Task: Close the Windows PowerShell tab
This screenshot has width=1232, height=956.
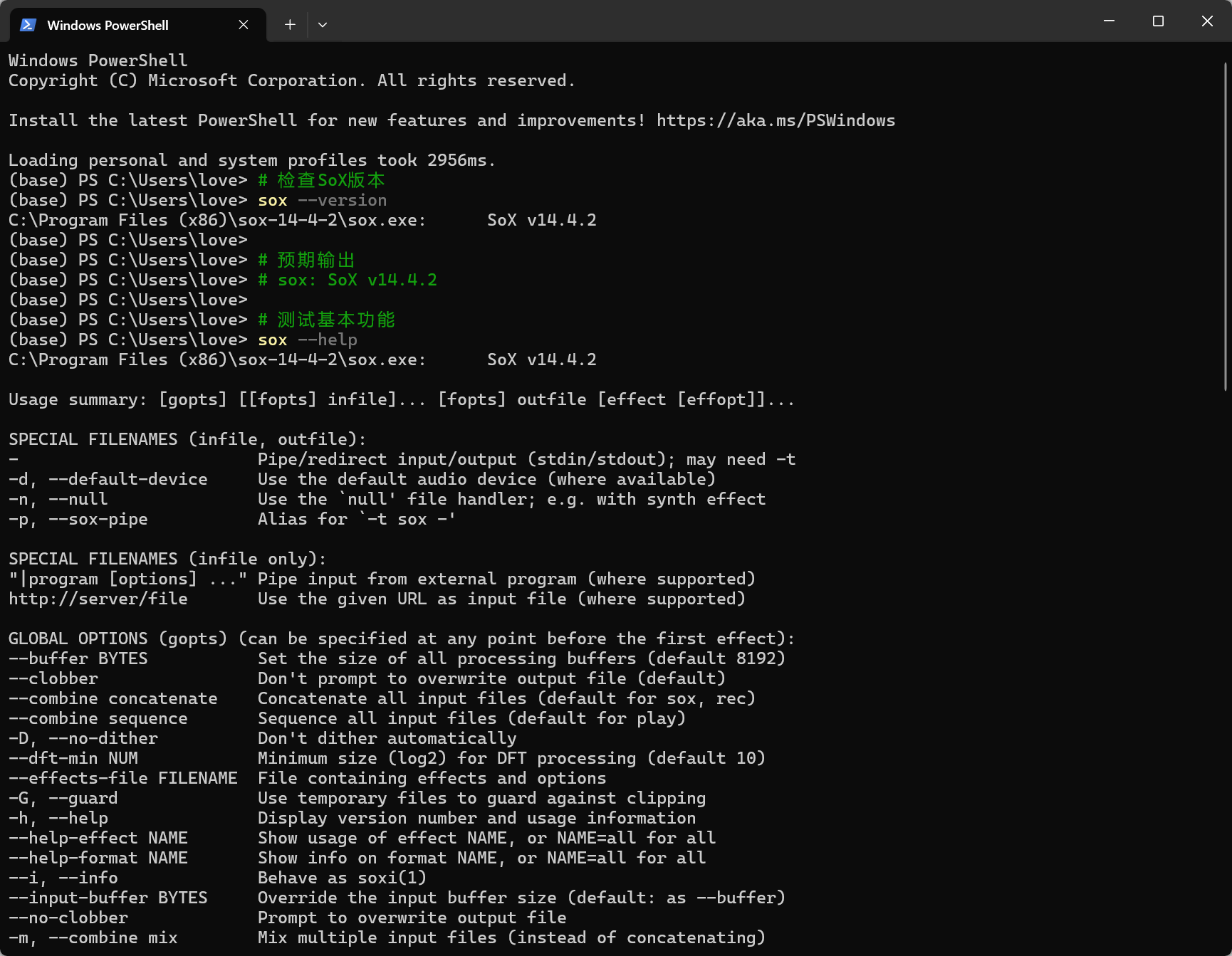Action: 244,25
